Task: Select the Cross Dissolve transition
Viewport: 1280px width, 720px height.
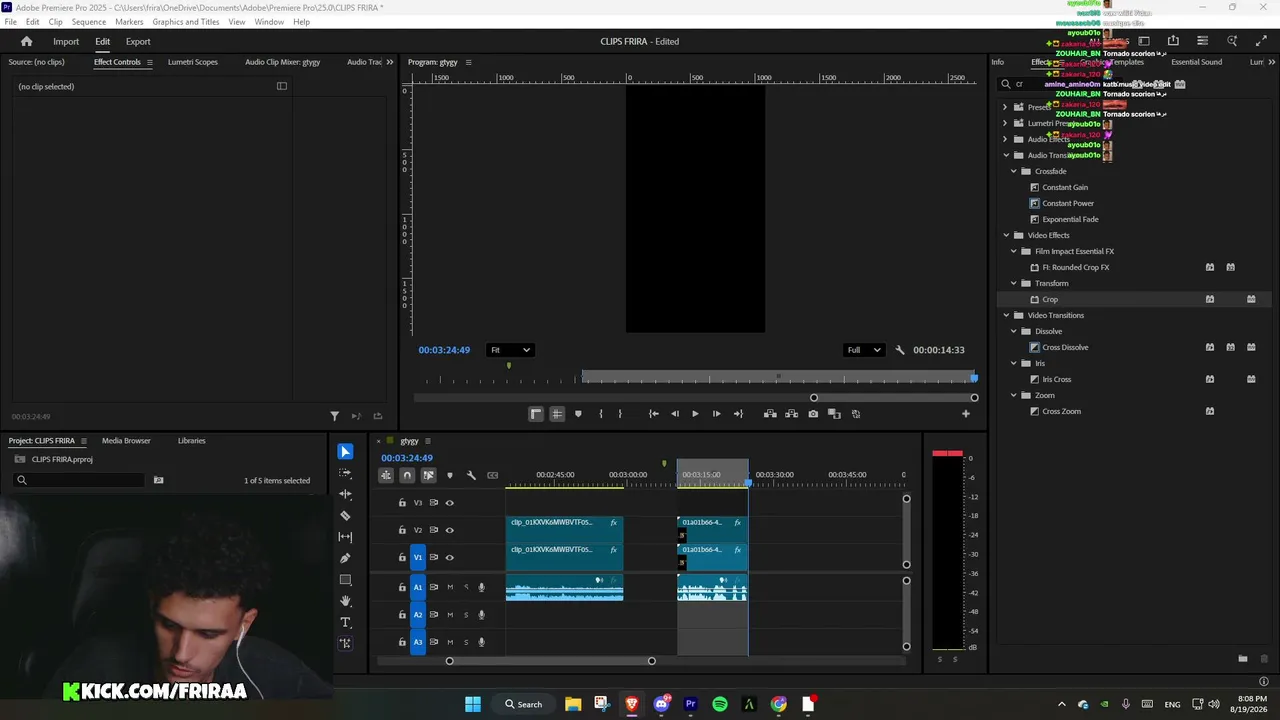Action: (1065, 347)
